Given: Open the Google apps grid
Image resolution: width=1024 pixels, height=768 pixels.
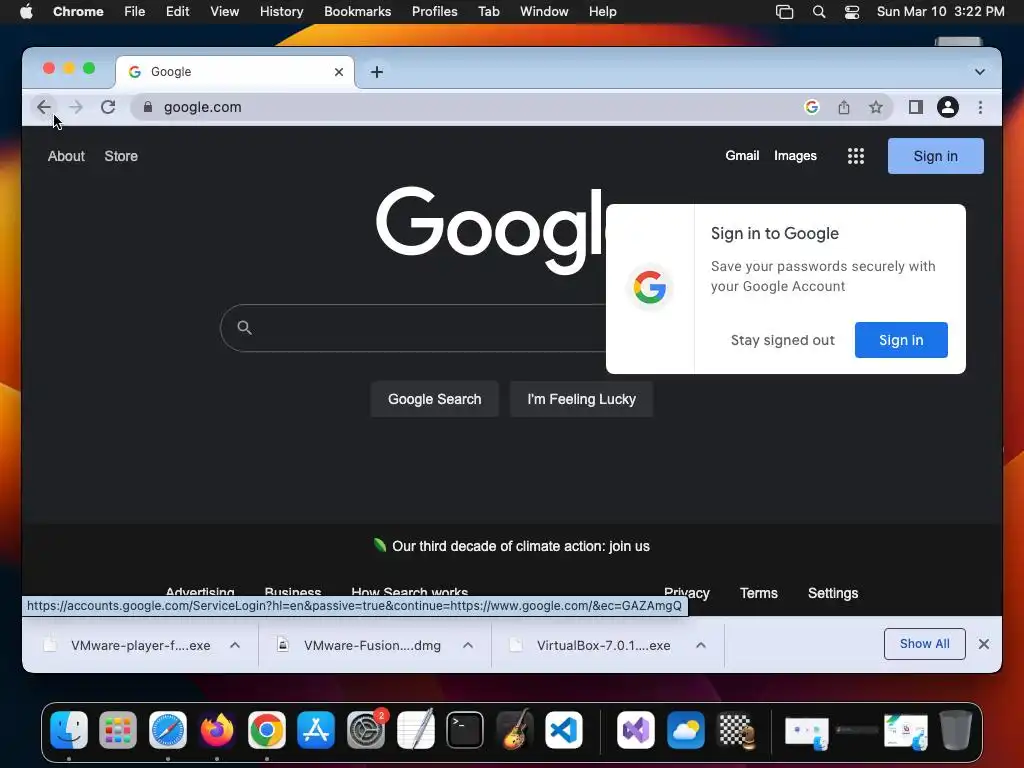Looking at the screenshot, I should pos(856,156).
